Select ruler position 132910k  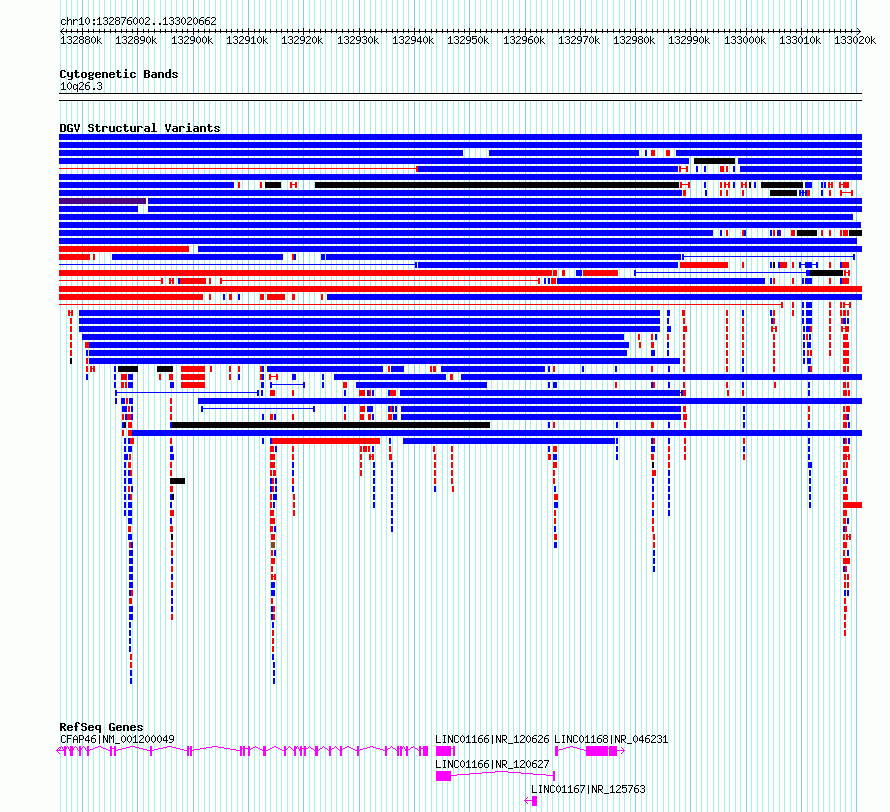click(247, 40)
